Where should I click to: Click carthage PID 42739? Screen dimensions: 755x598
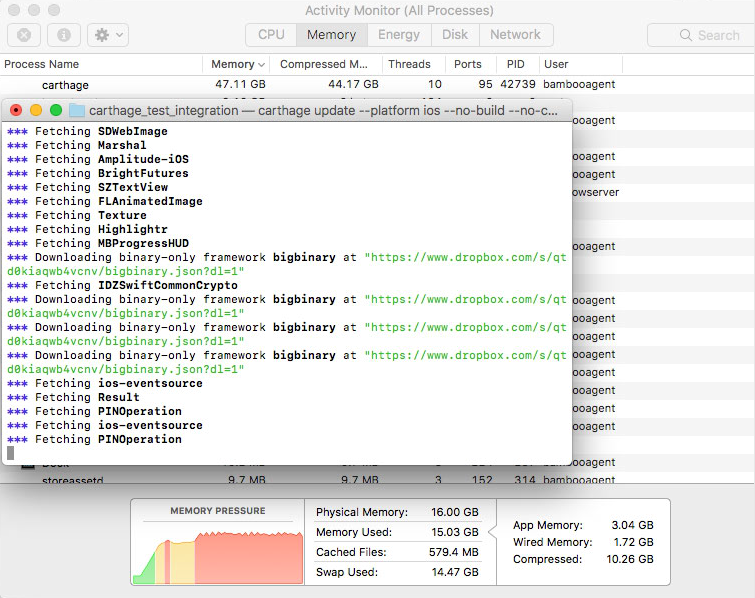pyautogui.click(x=518, y=84)
